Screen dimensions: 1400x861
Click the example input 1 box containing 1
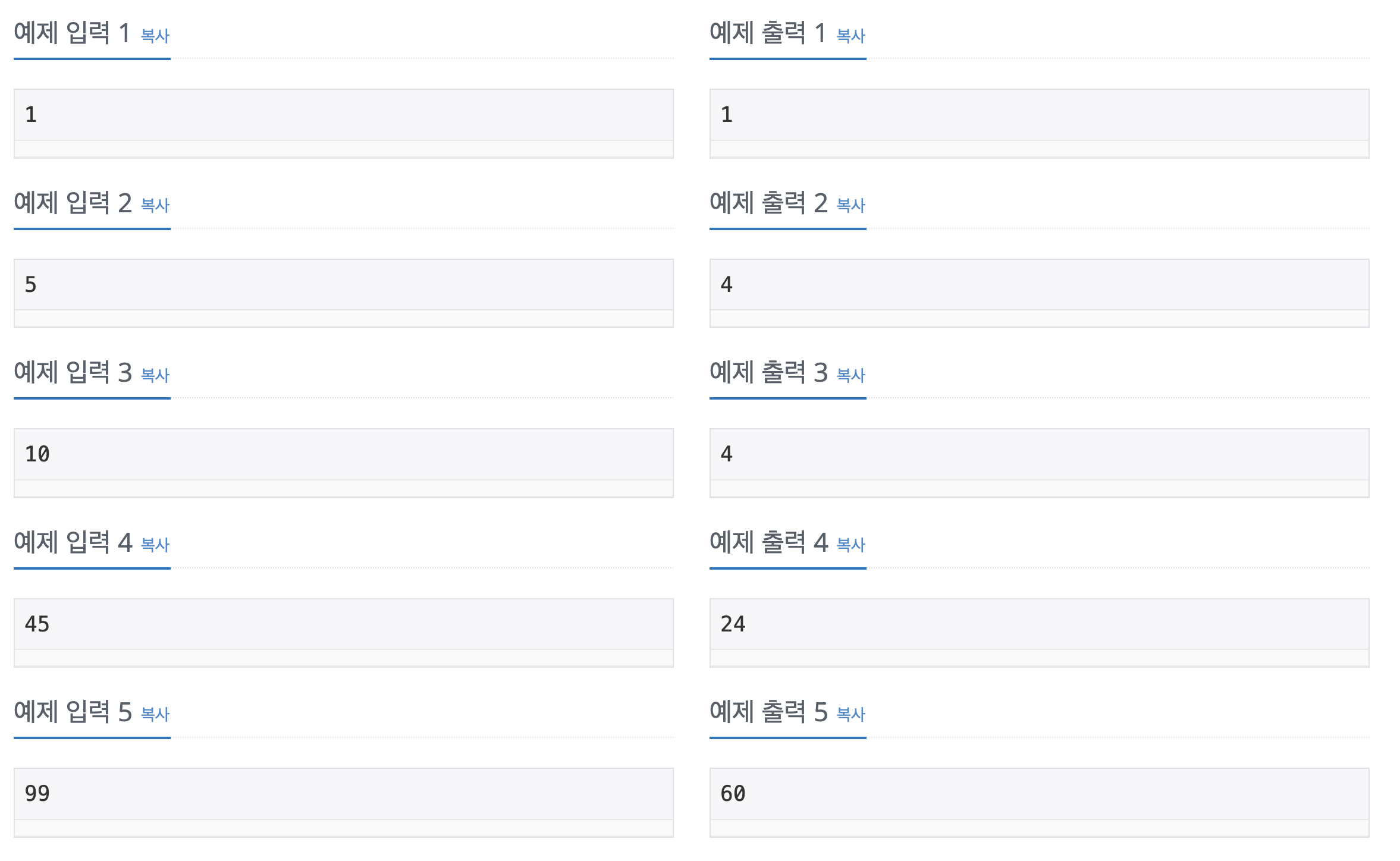click(x=344, y=124)
